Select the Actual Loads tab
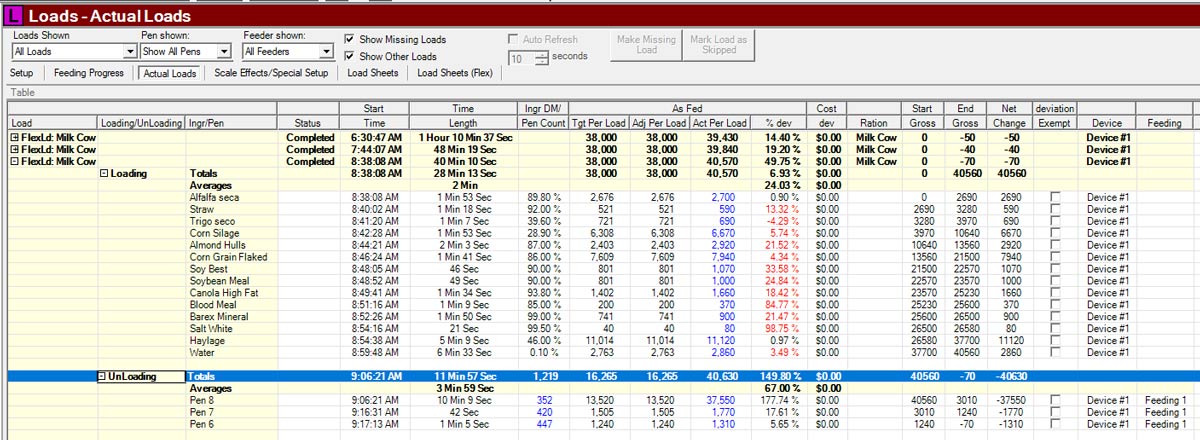1200x440 pixels. click(170, 73)
